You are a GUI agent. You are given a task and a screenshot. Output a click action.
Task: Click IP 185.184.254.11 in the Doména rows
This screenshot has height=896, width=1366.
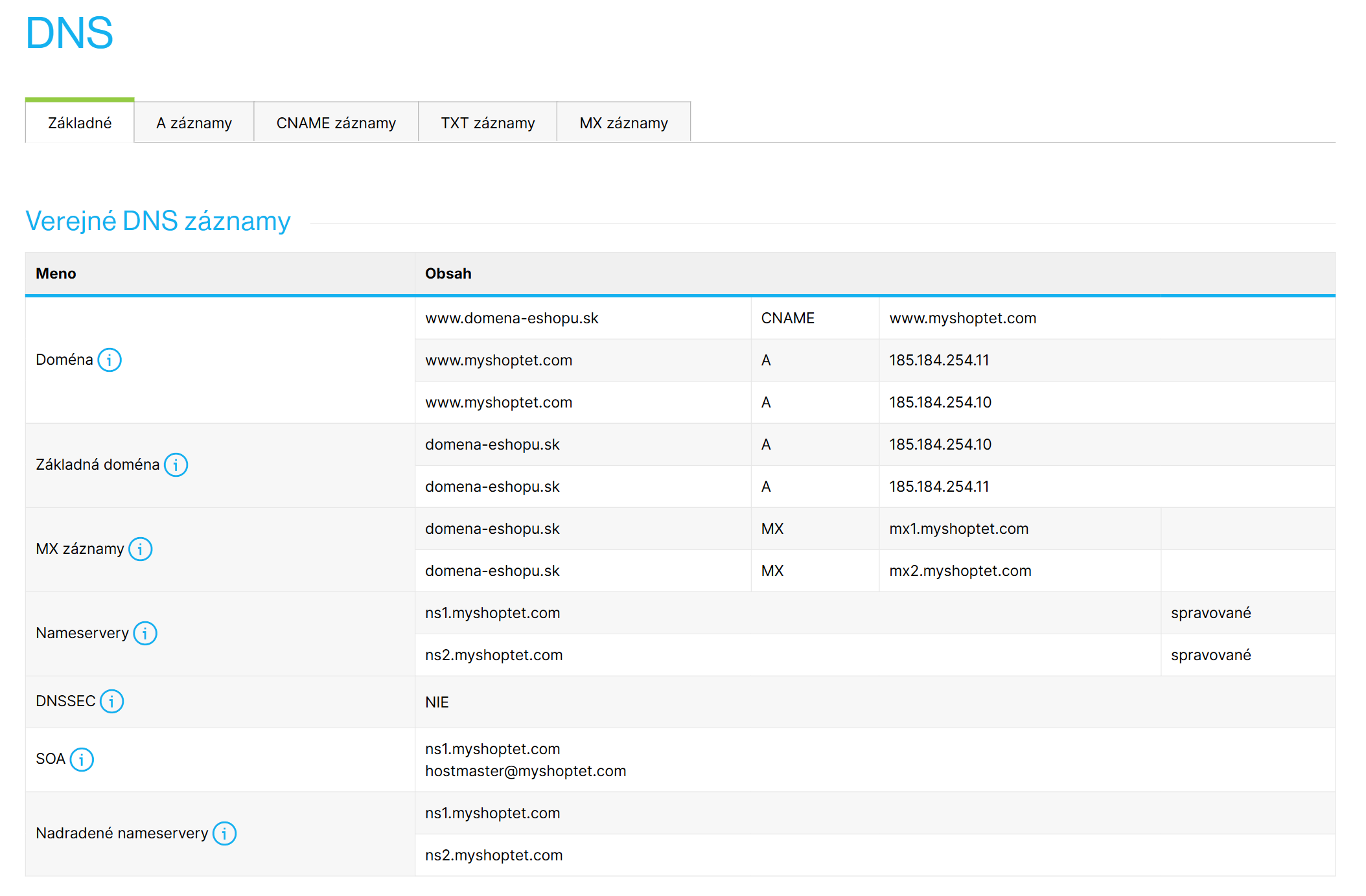coord(939,360)
